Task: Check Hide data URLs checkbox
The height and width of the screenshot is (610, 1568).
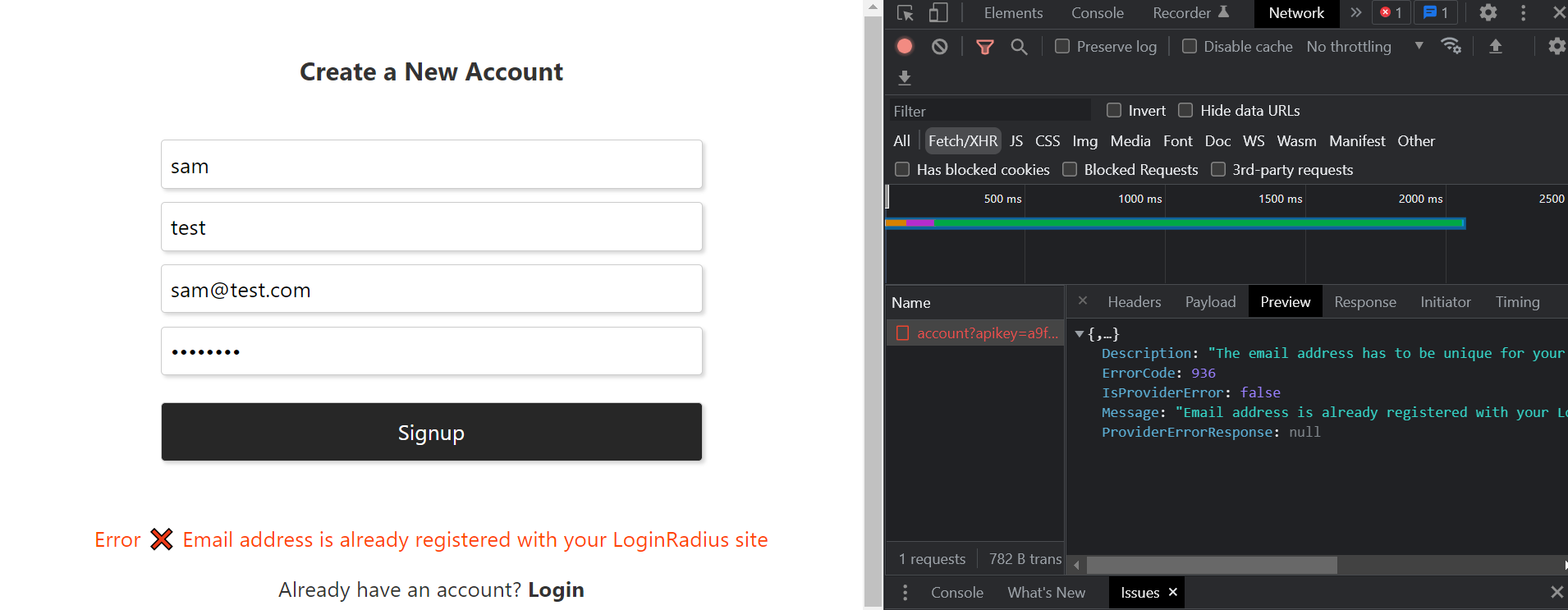Action: pos(1185,110)
